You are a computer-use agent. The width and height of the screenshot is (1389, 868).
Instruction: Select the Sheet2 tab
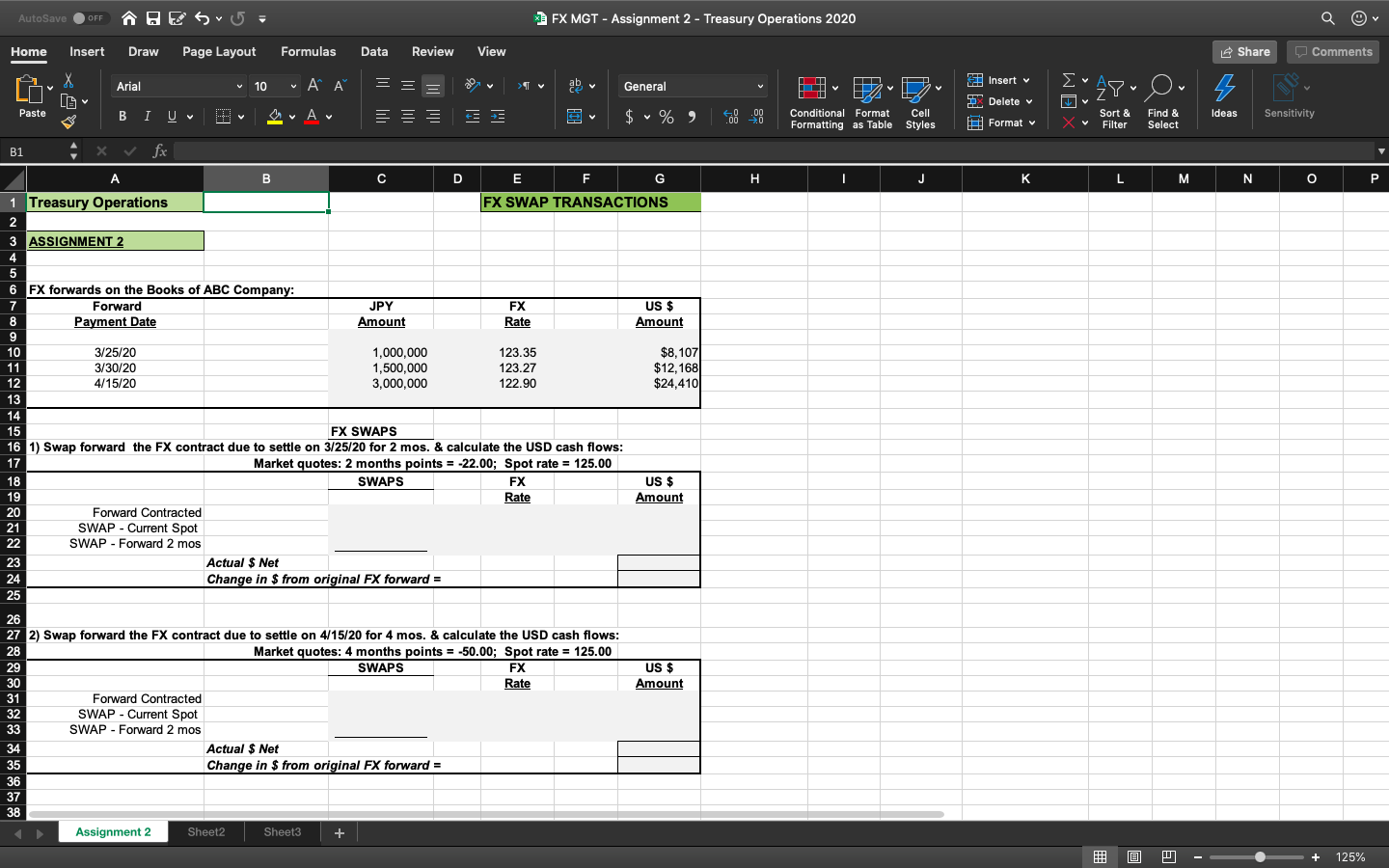point(205,831)
